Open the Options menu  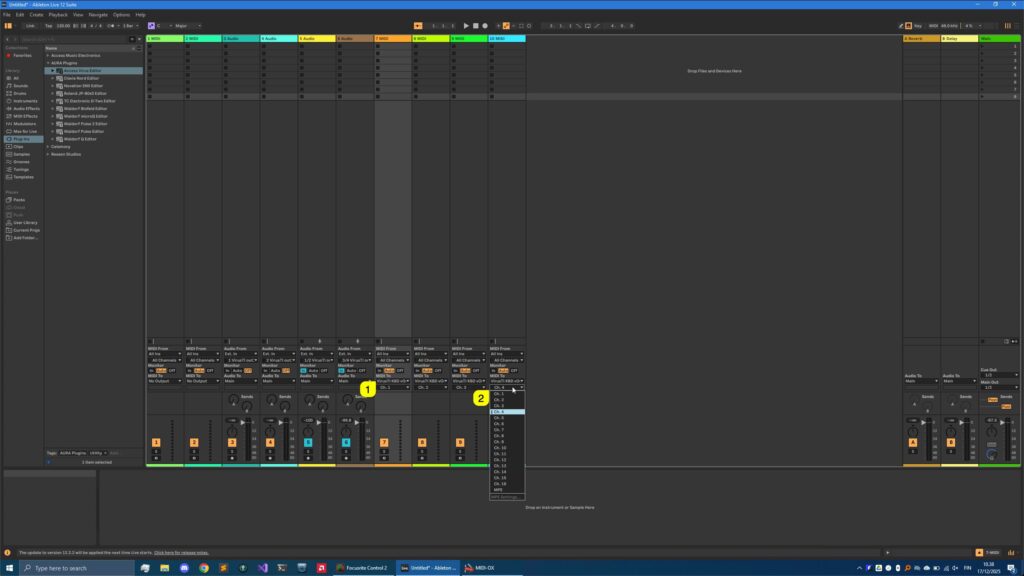(x=121, y=15)
